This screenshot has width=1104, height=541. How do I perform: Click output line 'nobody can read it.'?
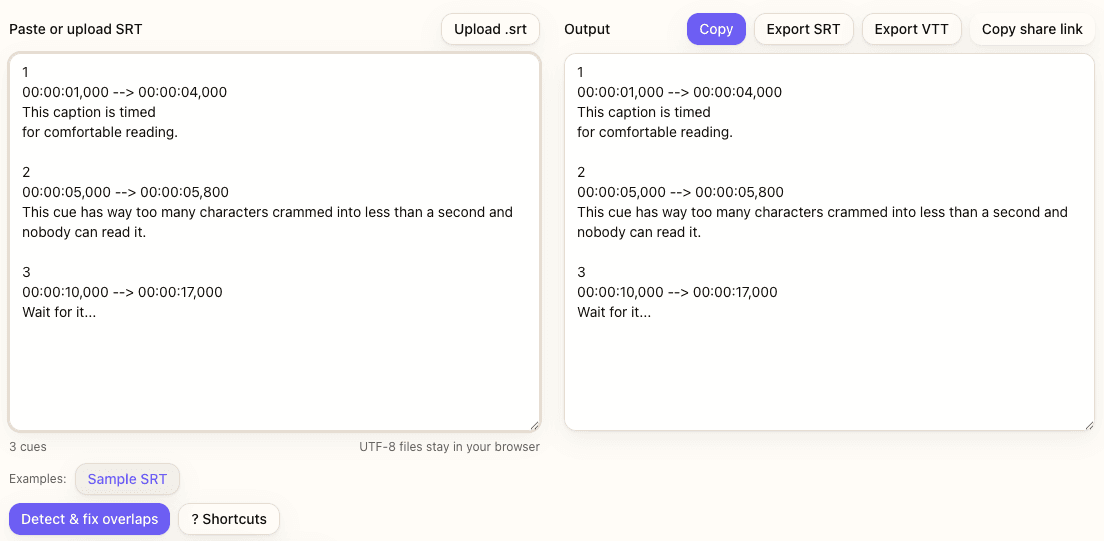click(x=639, y=232)
